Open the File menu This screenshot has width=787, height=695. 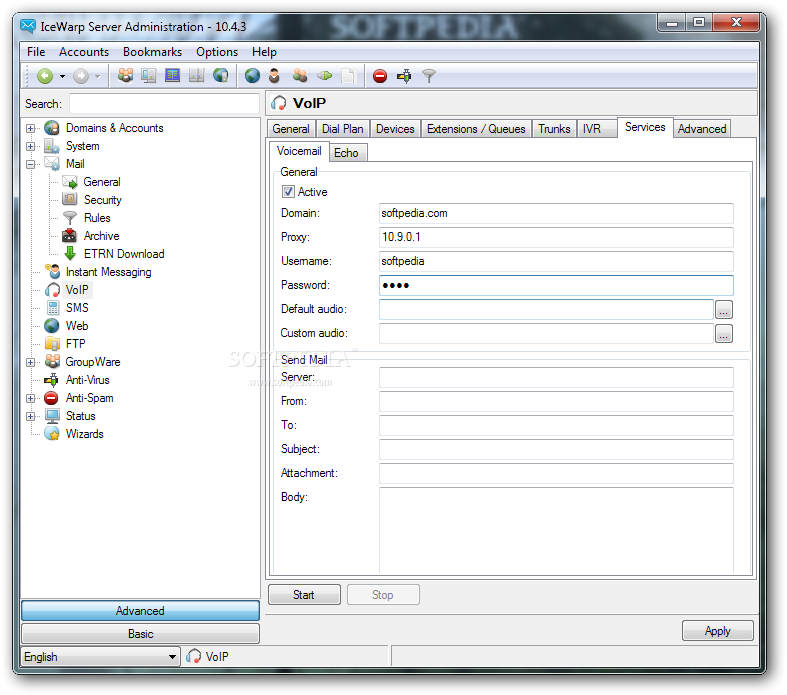36,52
